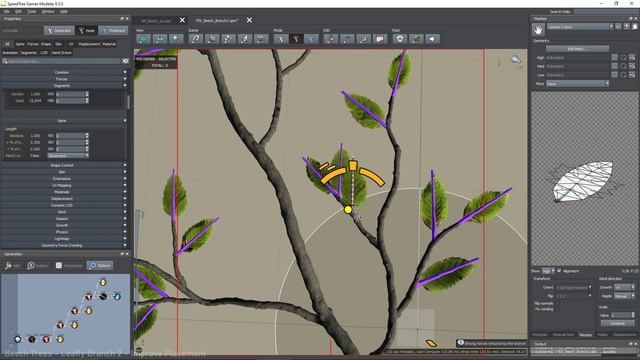Select the blue root node in Generation graph
Viewport: 640px width, 360px height.
[18, 339]
